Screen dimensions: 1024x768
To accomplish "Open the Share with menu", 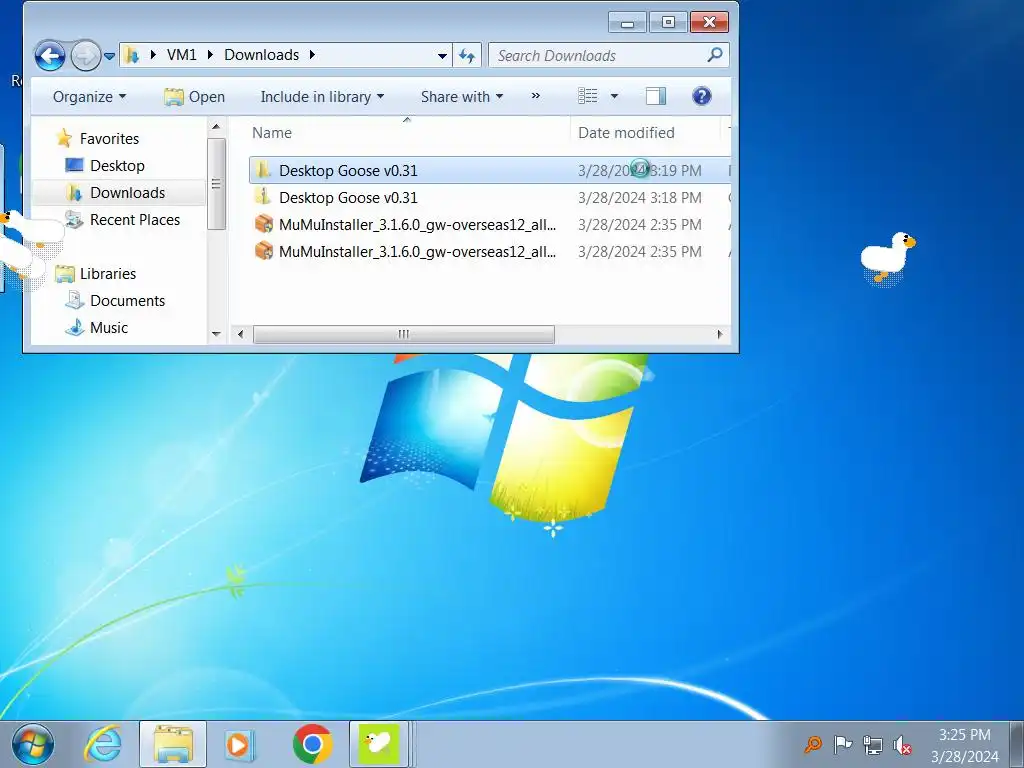I will 462,97.
